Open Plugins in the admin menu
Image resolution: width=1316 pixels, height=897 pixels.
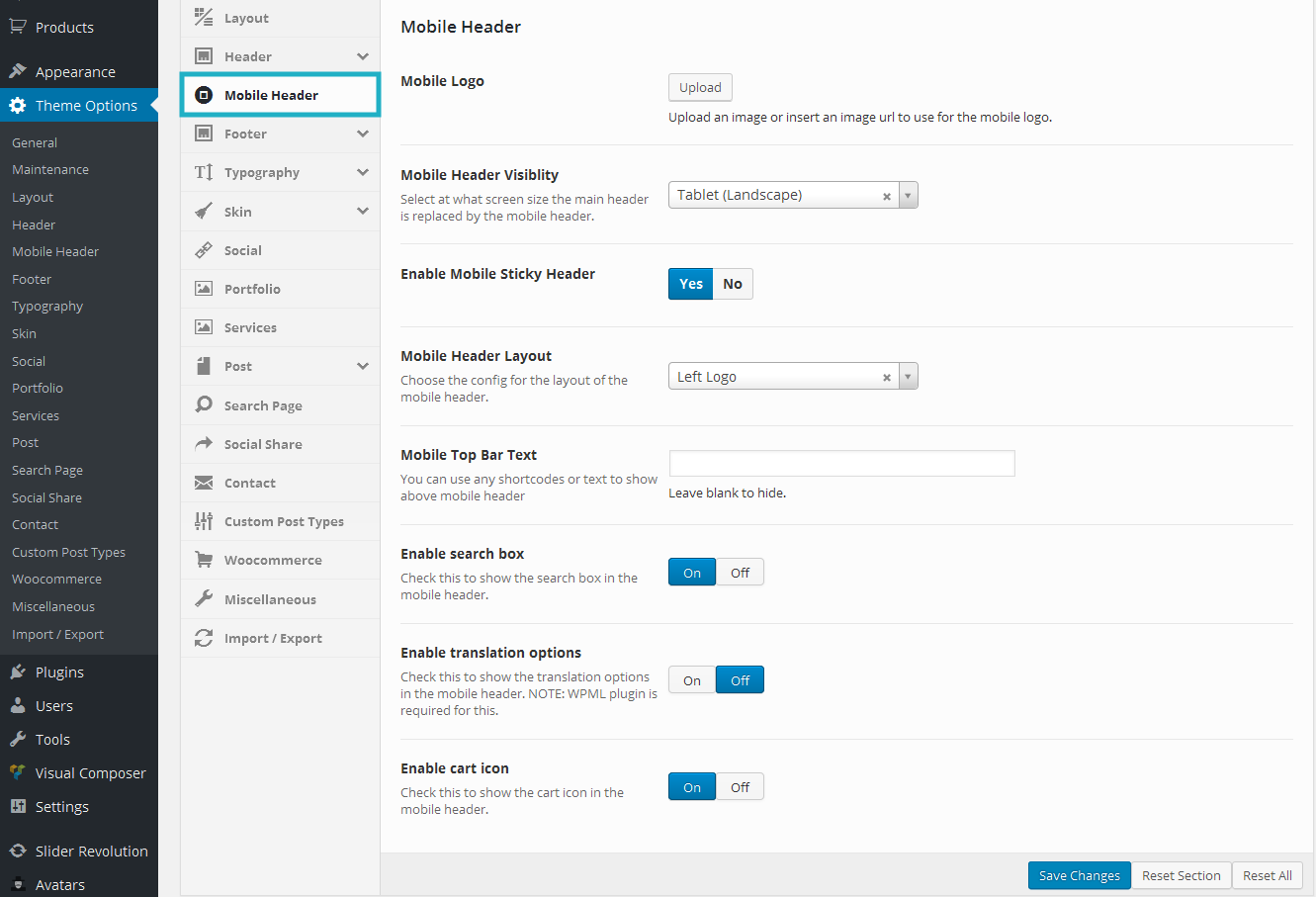tap(59, 673)
